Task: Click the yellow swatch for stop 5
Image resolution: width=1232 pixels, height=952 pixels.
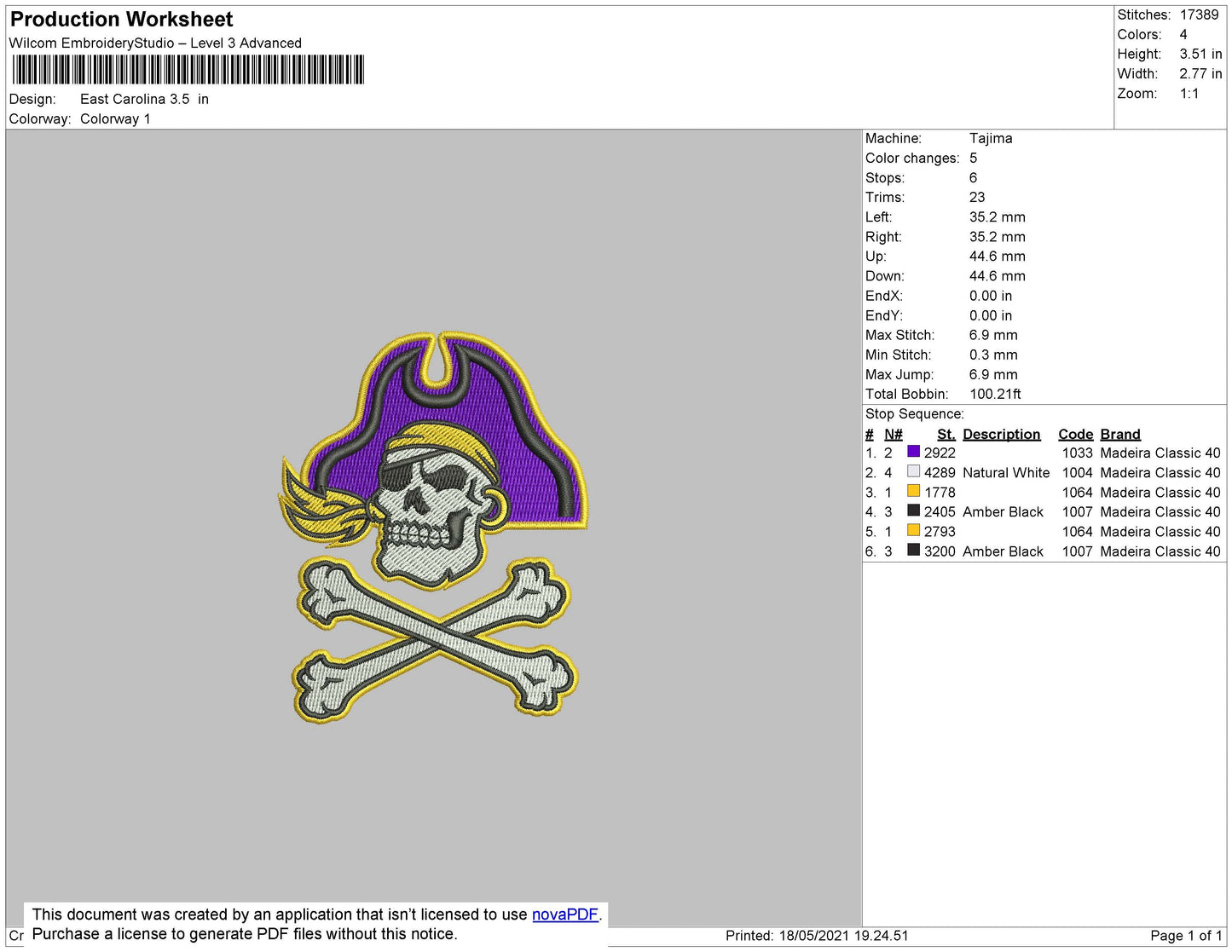Action: [913, 530]
